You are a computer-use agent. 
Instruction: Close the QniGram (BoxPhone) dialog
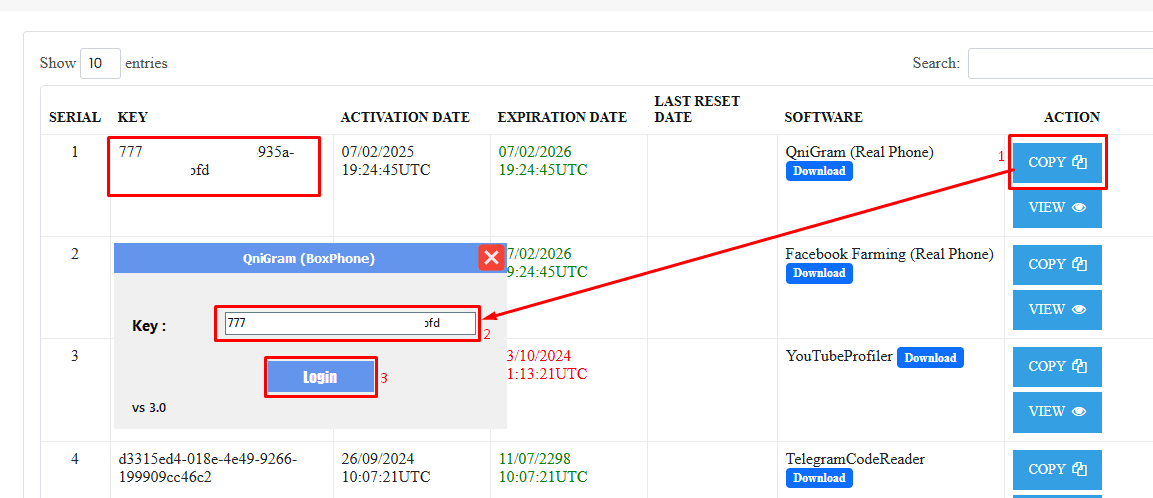[x=491, y=258]
